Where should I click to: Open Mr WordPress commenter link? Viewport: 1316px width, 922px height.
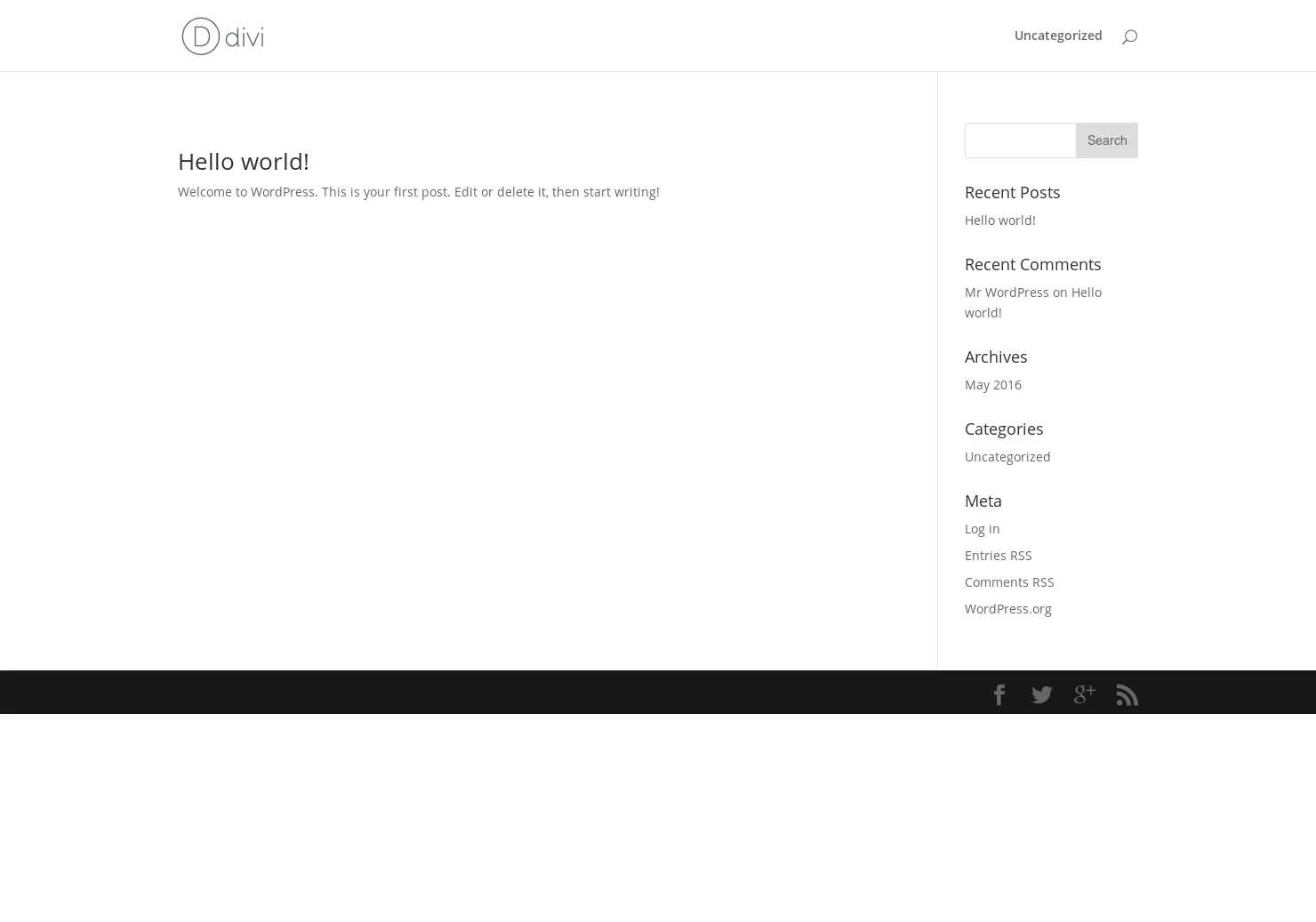tap(1007, 292)
